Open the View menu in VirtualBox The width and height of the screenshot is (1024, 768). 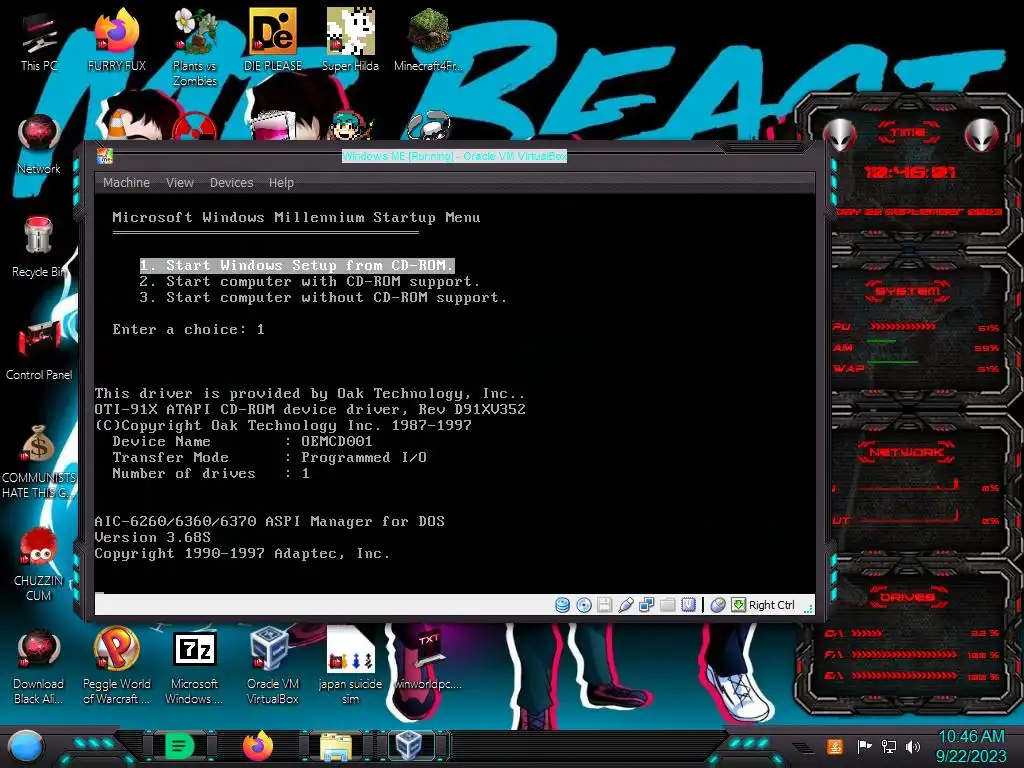click(180, 183)
